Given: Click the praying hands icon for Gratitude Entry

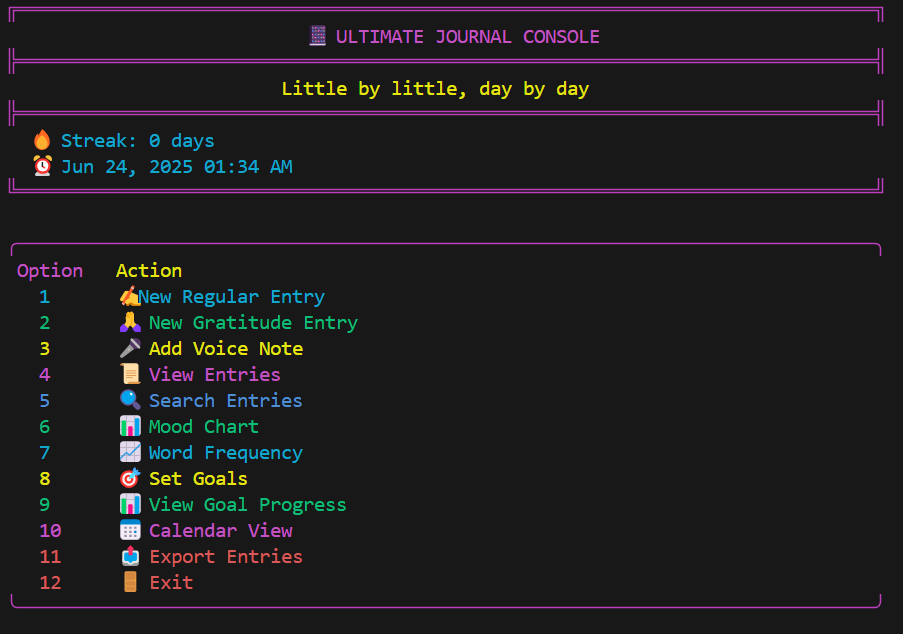Looking at the screenshot, I should click(130, 322).
